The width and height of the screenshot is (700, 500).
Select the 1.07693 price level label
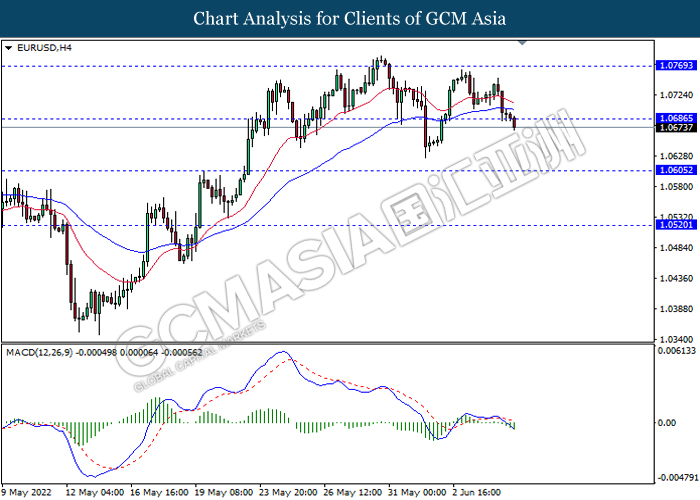tap(676, 66)
